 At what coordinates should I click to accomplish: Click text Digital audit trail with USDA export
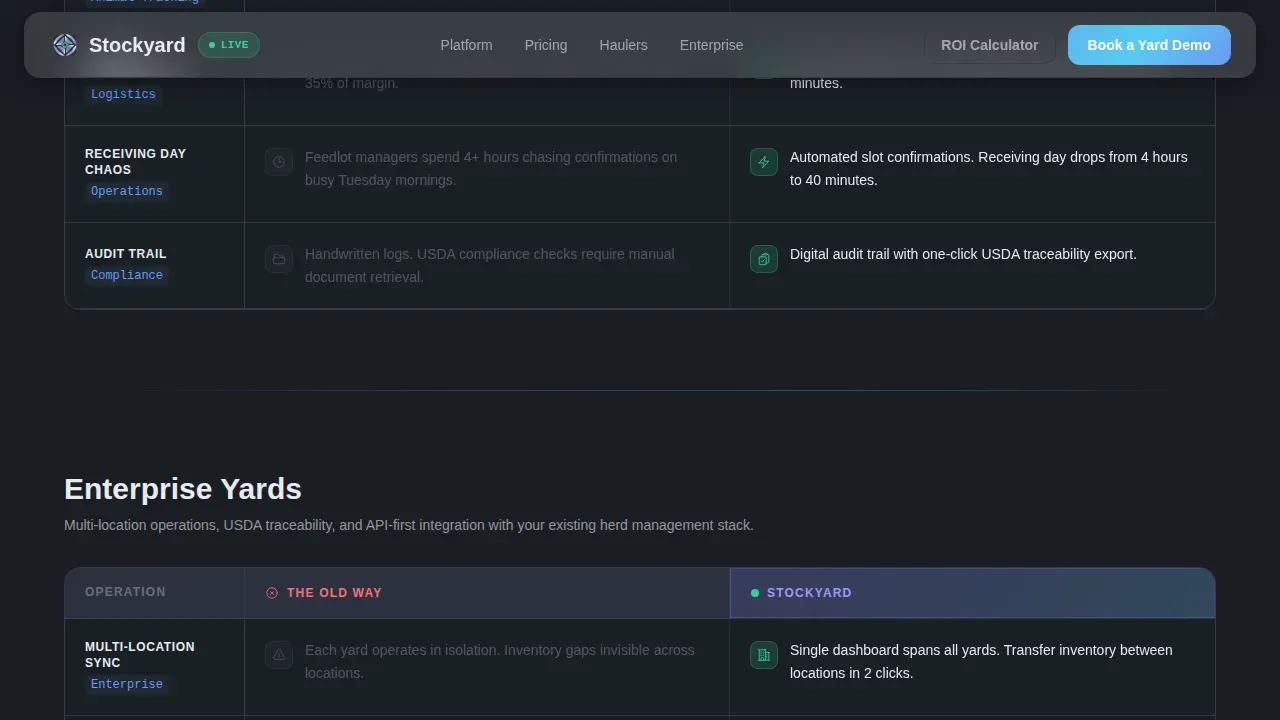click(x=963, y=254)
